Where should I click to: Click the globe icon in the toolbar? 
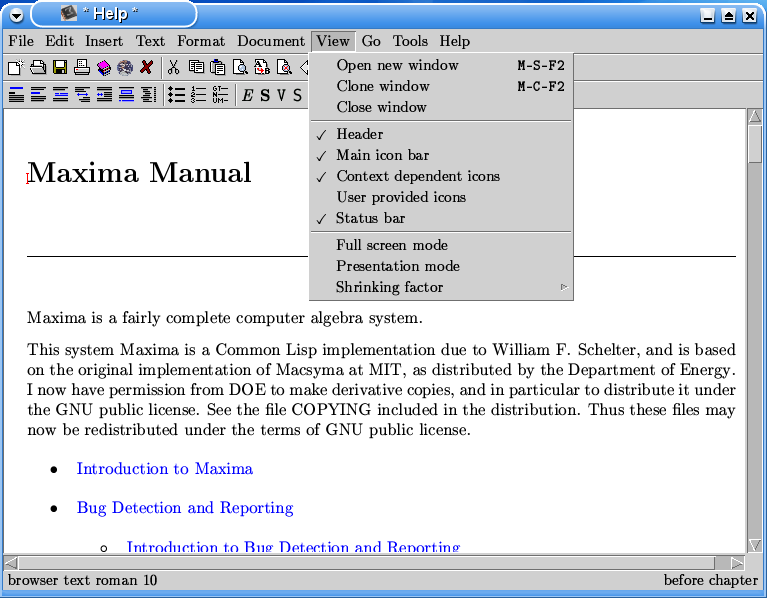pos(125,67)
